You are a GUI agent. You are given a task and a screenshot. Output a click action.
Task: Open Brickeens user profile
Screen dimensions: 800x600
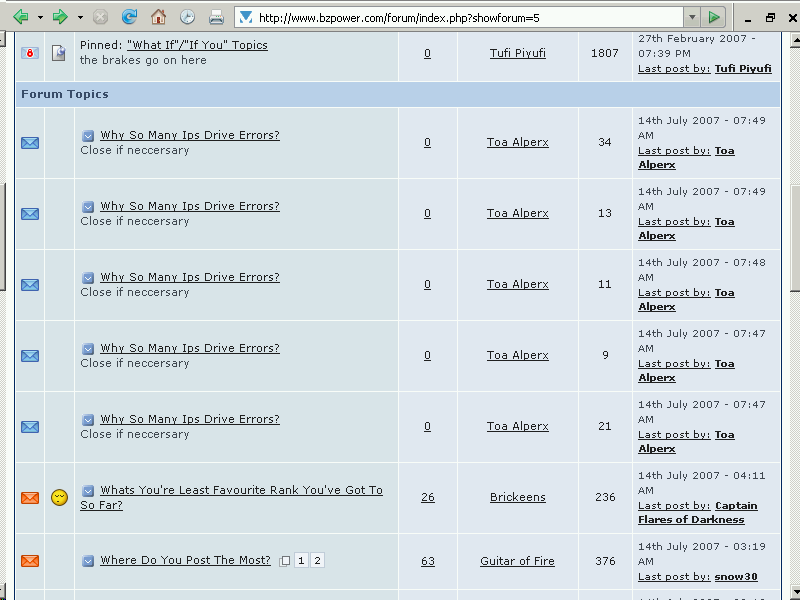(x=518, y=497)
